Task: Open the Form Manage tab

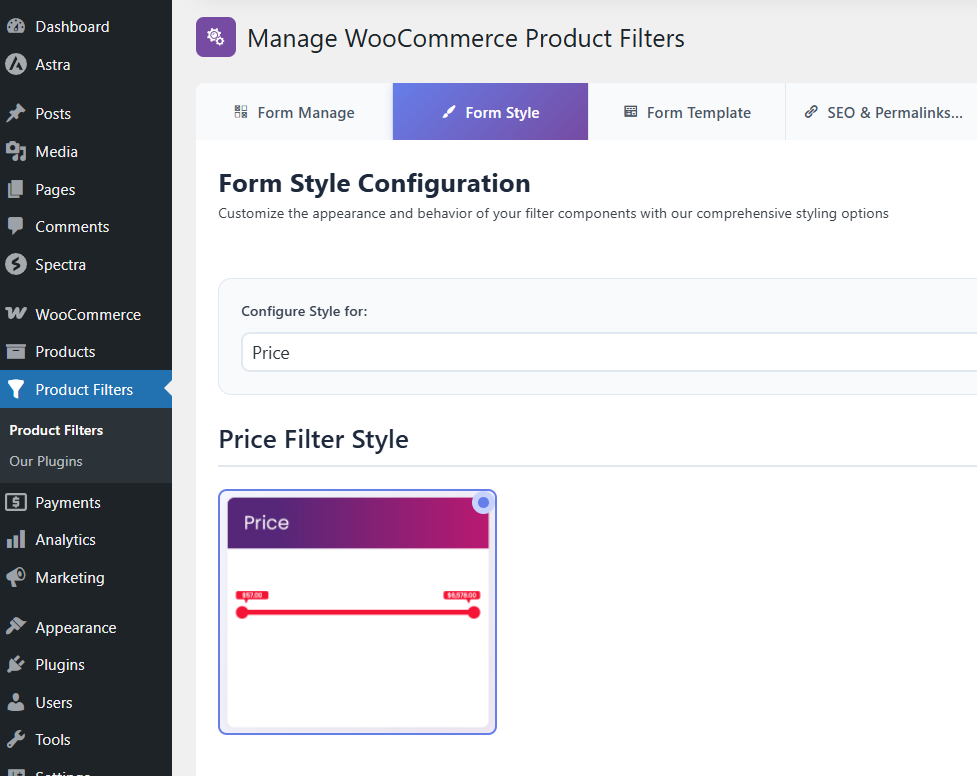Action: point(295,112)
